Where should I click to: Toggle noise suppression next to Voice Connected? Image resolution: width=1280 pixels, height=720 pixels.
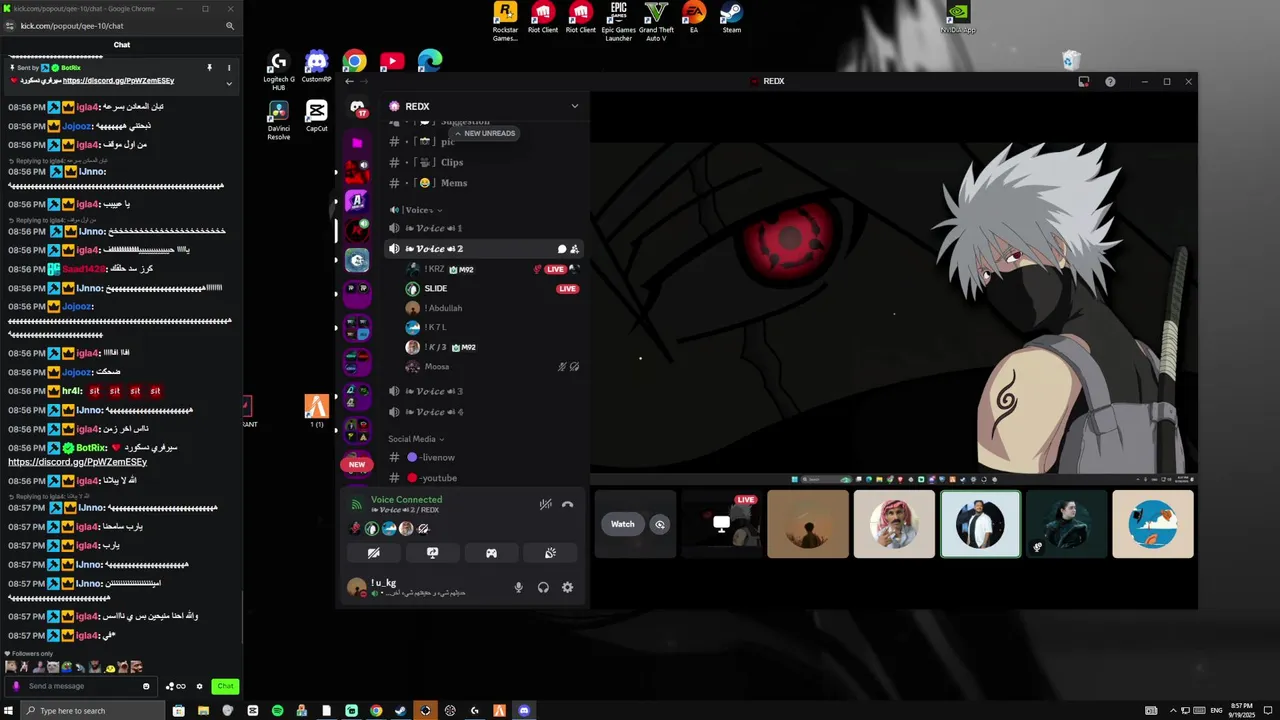tap(545, 505)
